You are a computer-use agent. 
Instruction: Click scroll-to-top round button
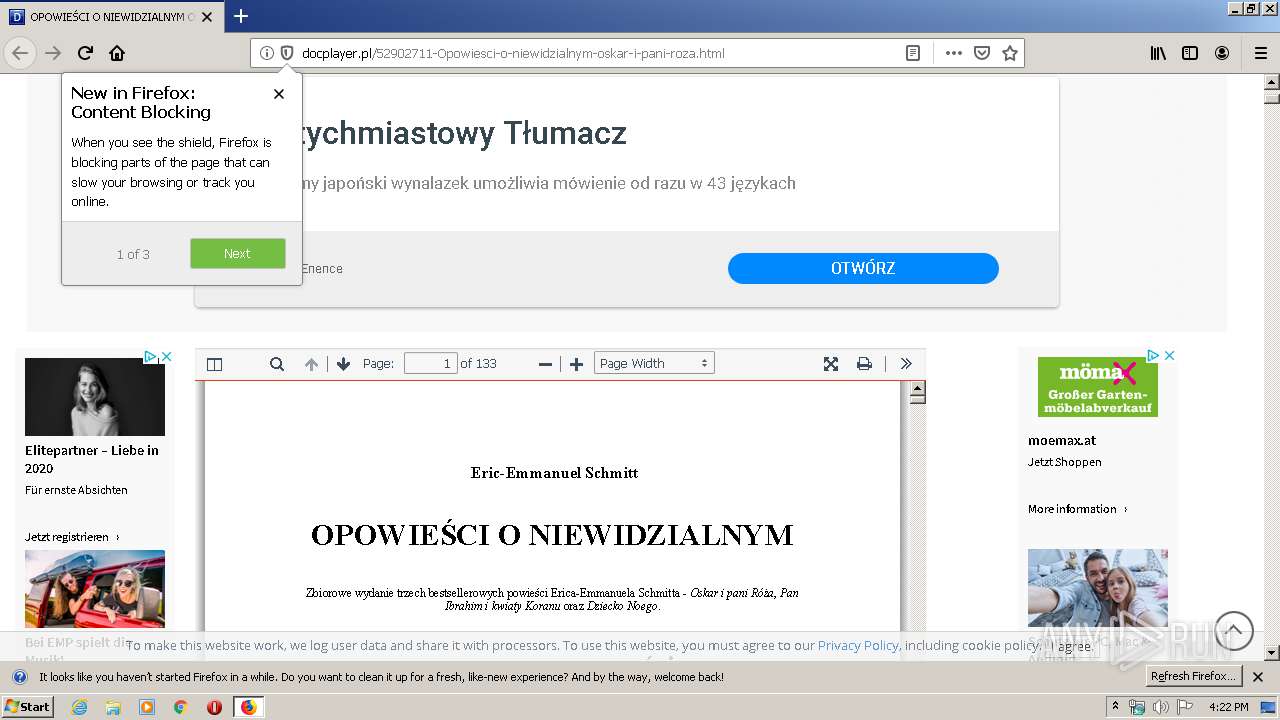pyautogui.click(x=1234, y=631)
